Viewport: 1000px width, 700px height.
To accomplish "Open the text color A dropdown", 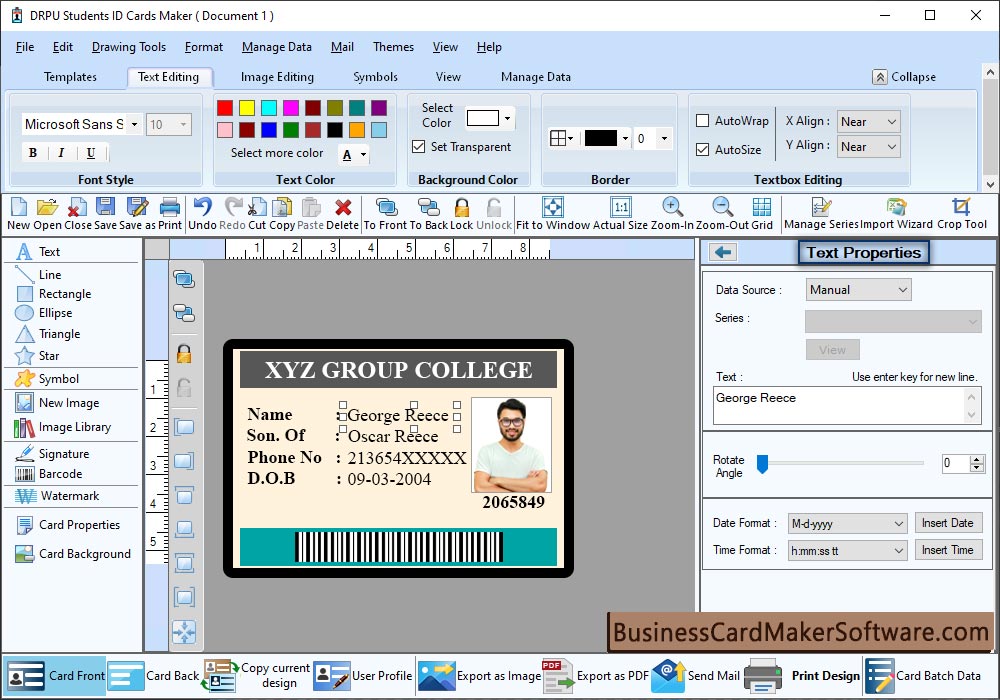I will 355,154.
